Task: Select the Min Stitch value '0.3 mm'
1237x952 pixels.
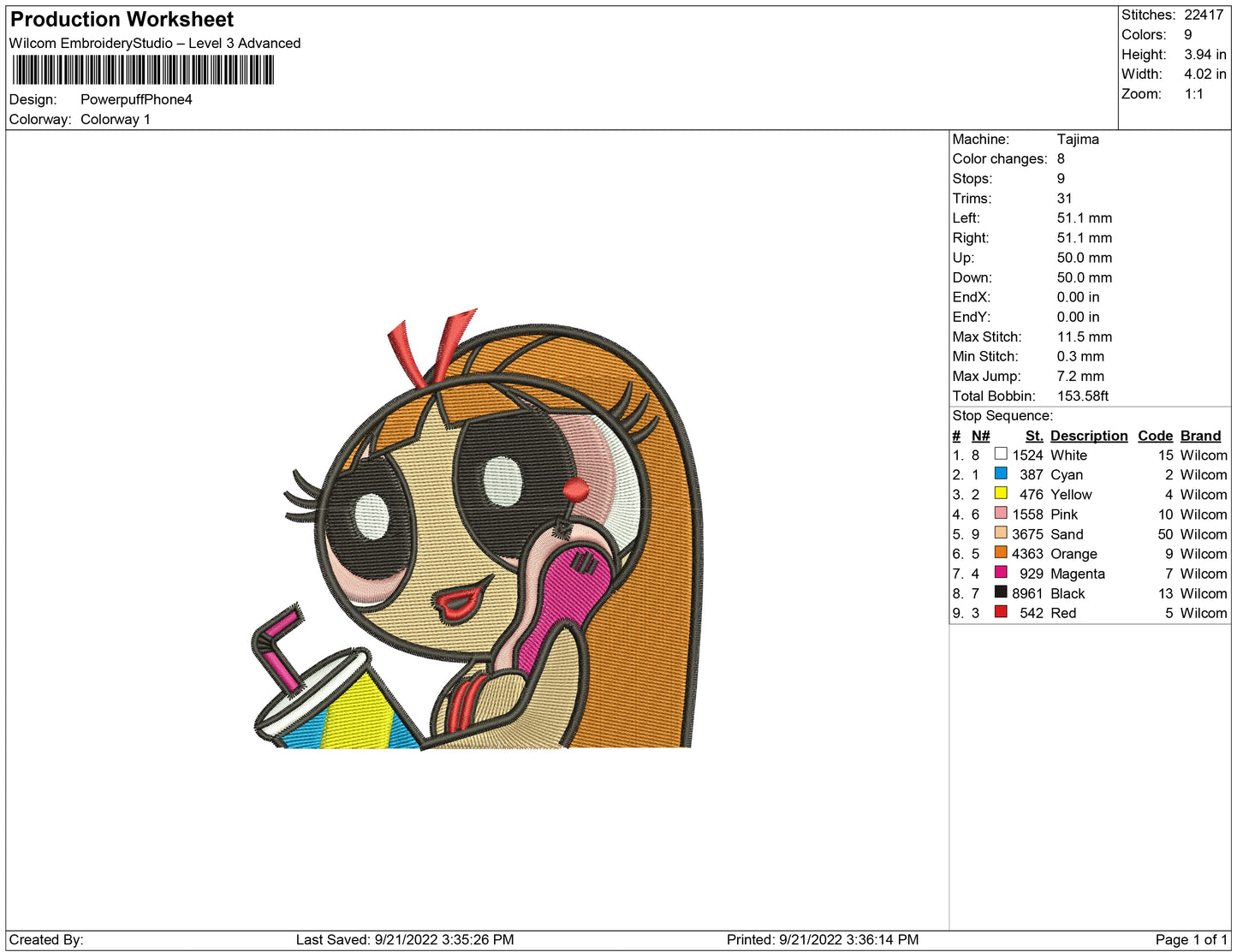Action: pos(1080,356)
